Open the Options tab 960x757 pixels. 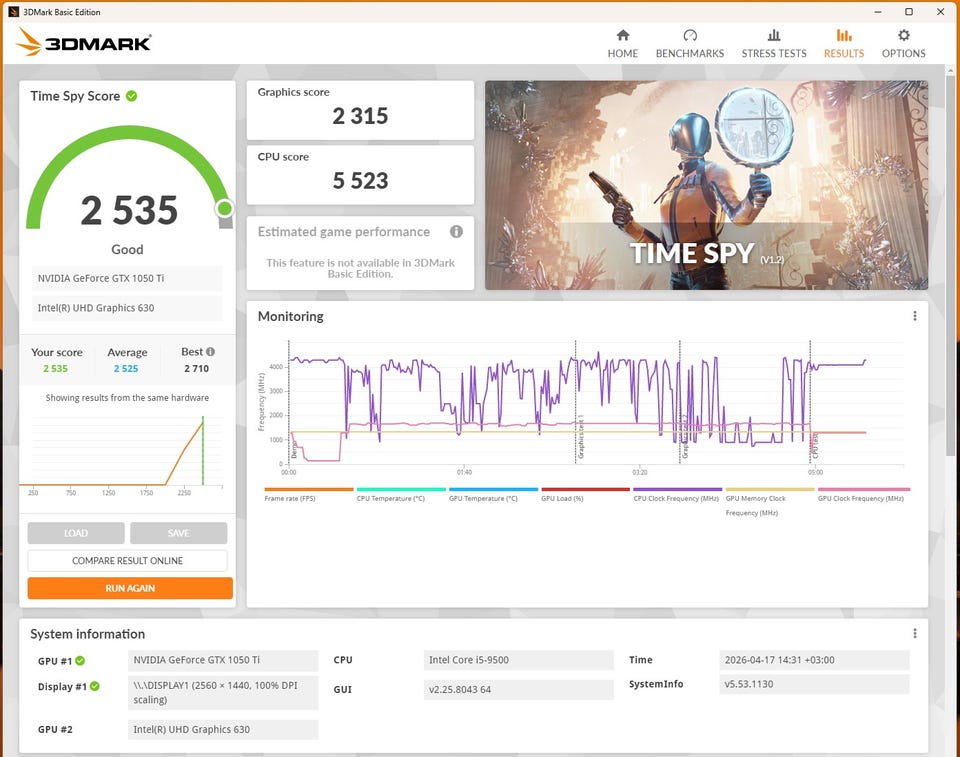[x=903, y=43]
